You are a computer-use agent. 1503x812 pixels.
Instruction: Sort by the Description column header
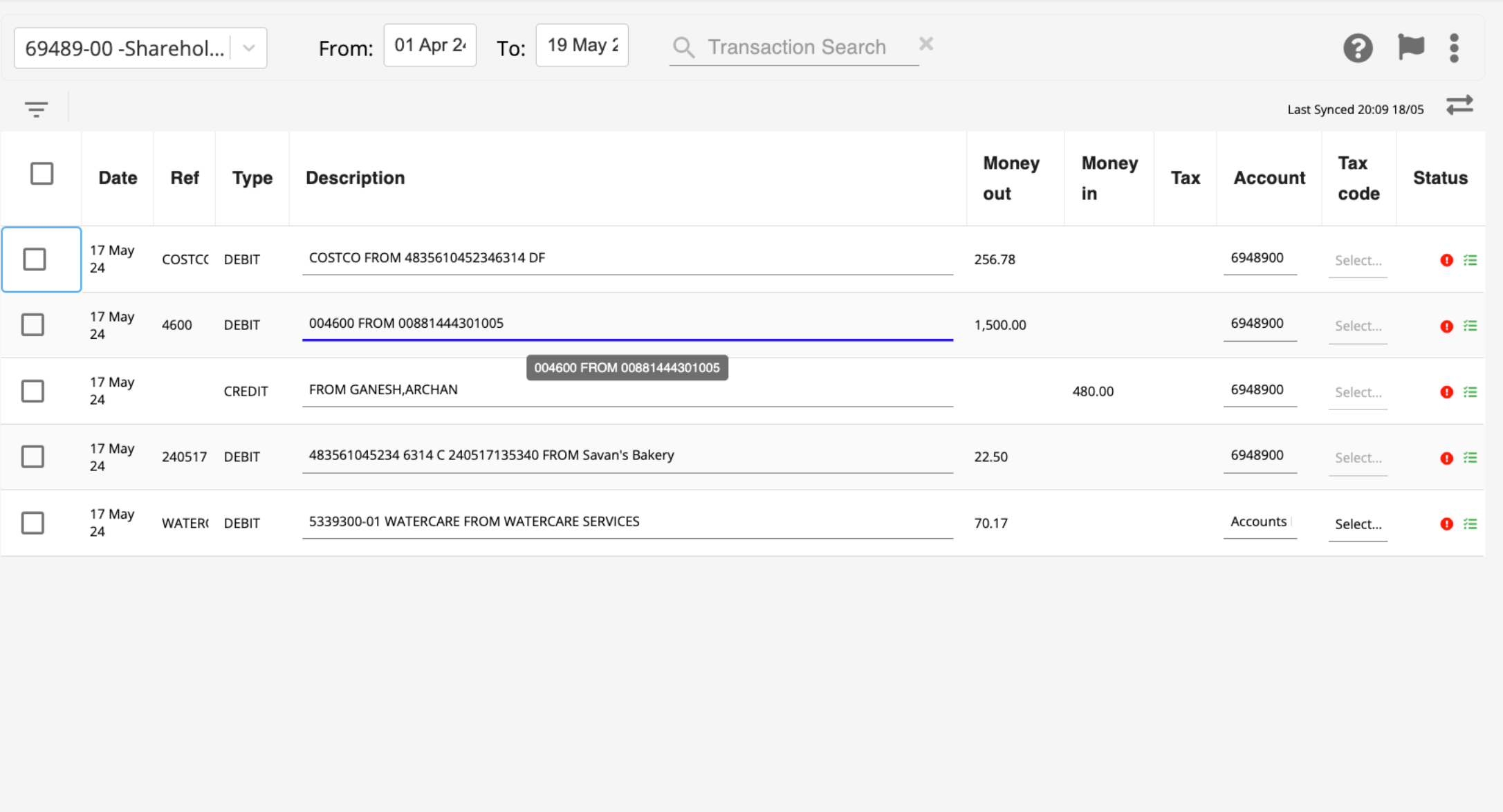[355, 178]
